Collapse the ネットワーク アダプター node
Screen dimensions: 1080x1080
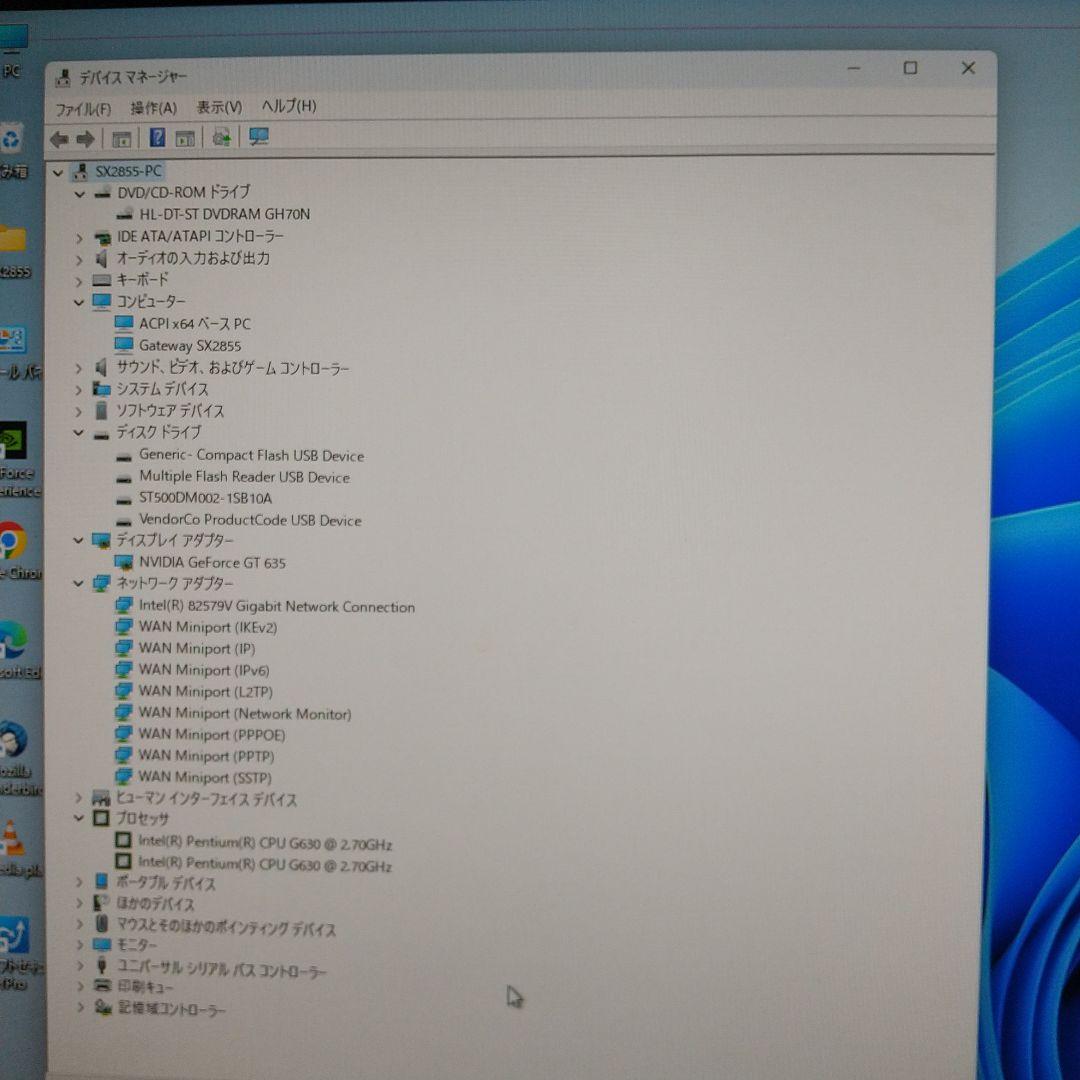(x=80, y=584)
